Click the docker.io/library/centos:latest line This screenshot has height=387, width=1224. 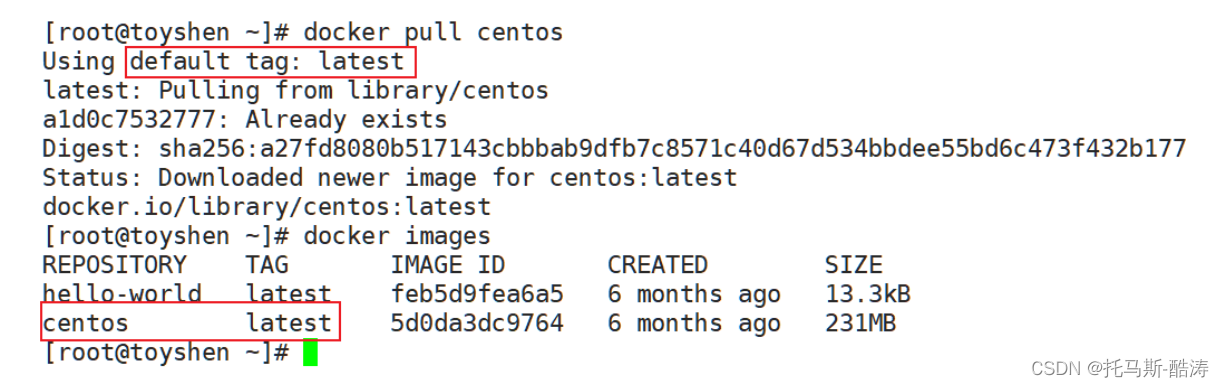267,207
